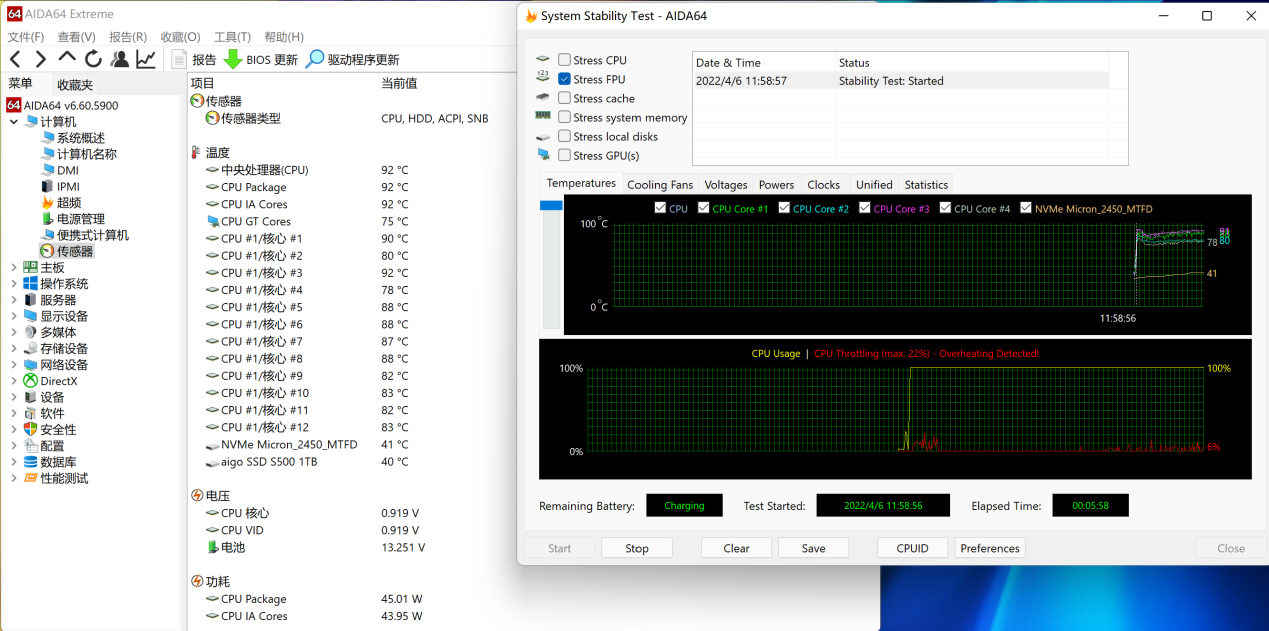Expand the 配置 configuration node
1269x631 pixels.
pos(13,446)
